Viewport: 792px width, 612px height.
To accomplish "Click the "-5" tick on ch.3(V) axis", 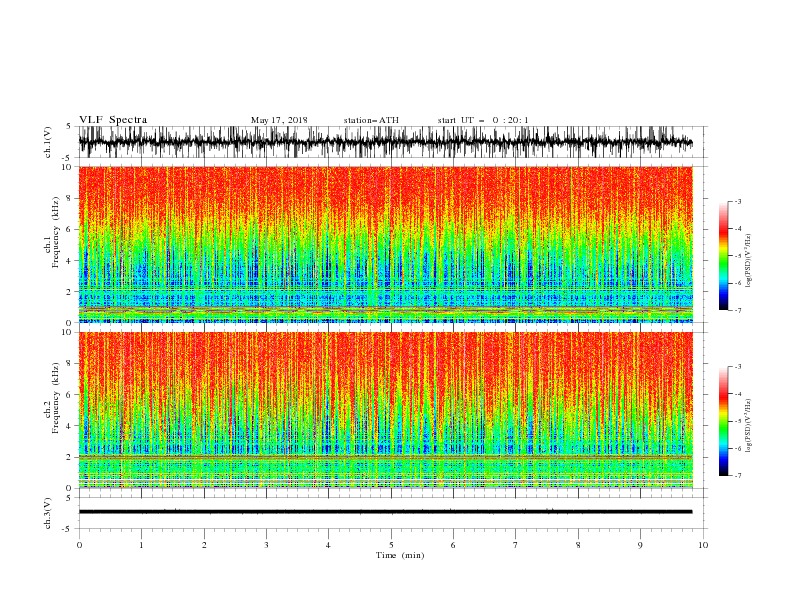I will [68, 529].
